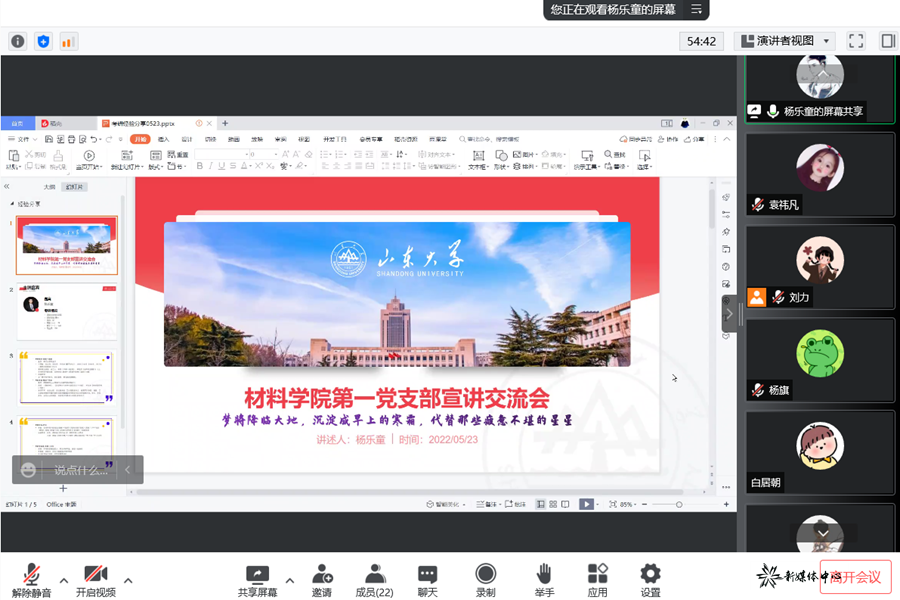Toggle Share Screen (共享屏幕)

(257, 579)
